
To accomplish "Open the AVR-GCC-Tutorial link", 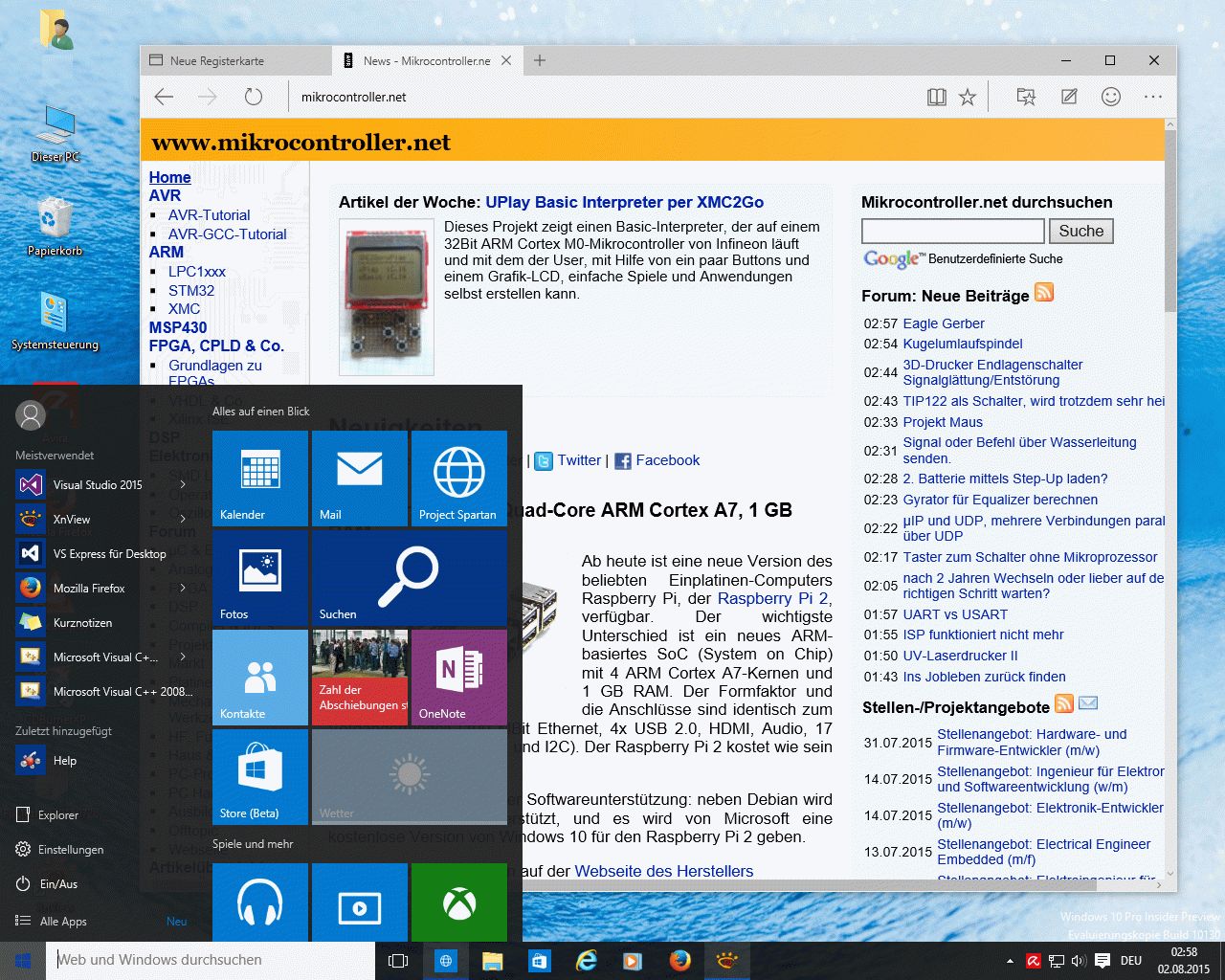I will tap(227, 234).
